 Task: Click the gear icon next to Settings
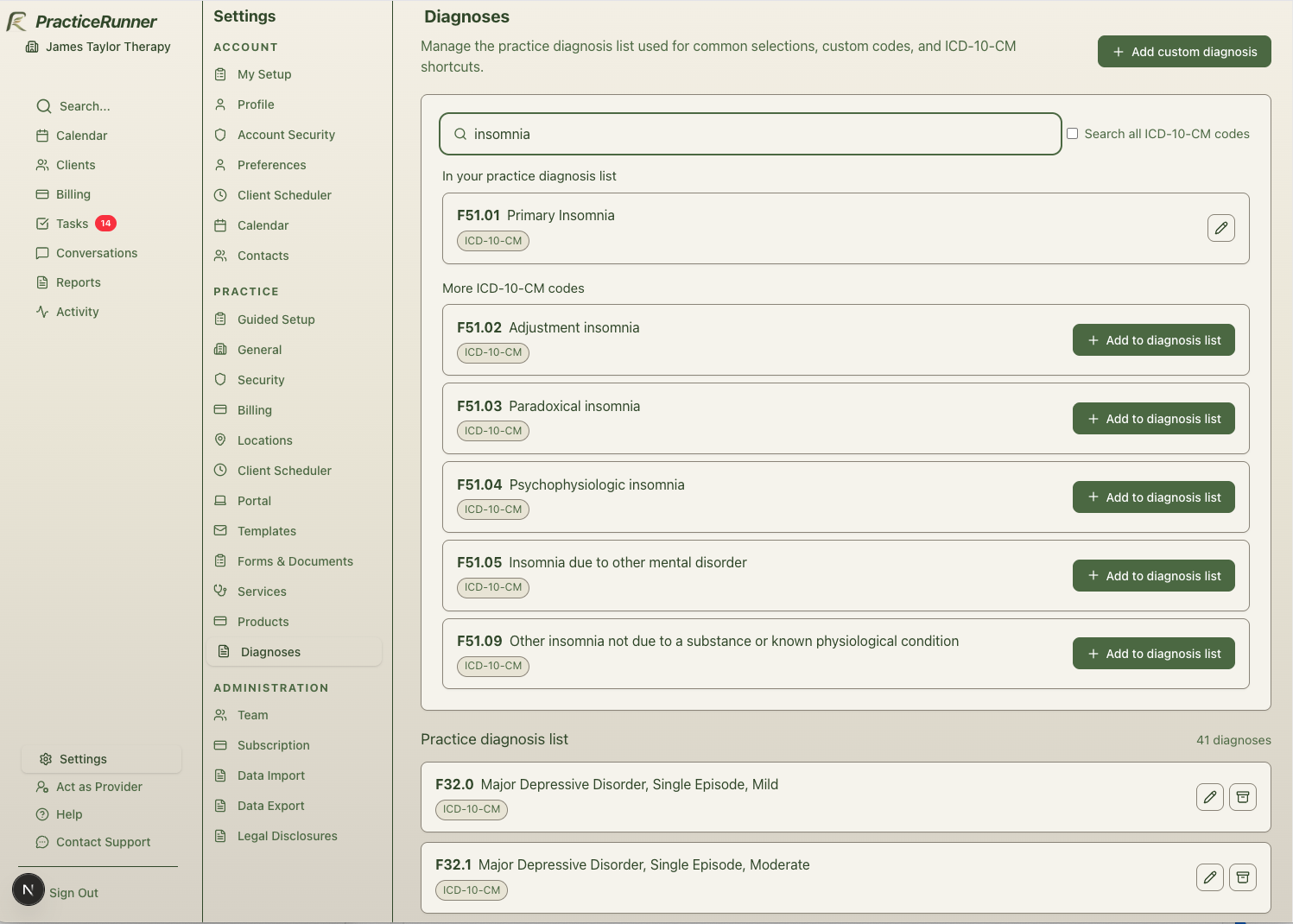46,759
